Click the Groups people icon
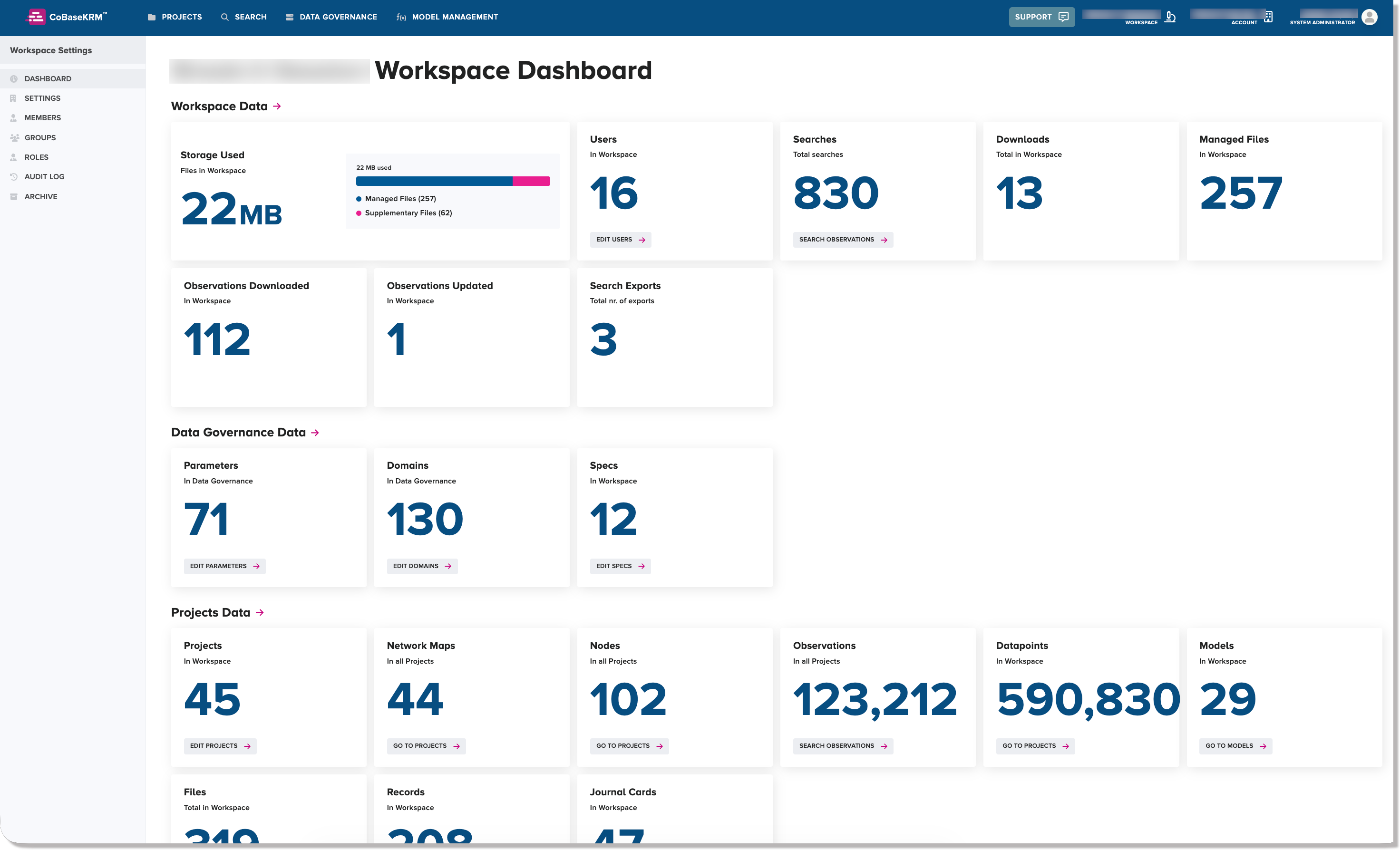This screenshot has height=850, width=1400. (x=14, y=137)
